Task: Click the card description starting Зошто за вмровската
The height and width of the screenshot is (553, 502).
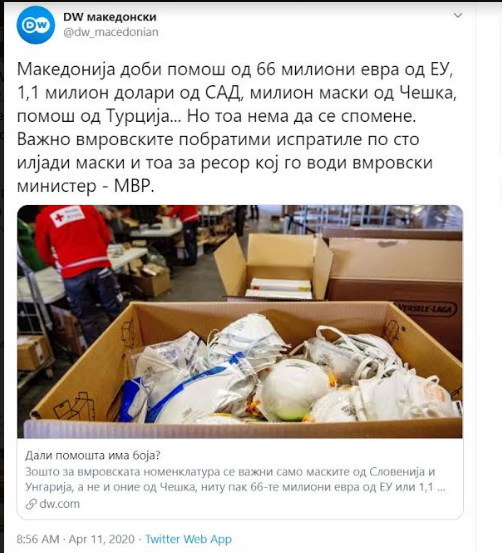Action: coord(235,479)
